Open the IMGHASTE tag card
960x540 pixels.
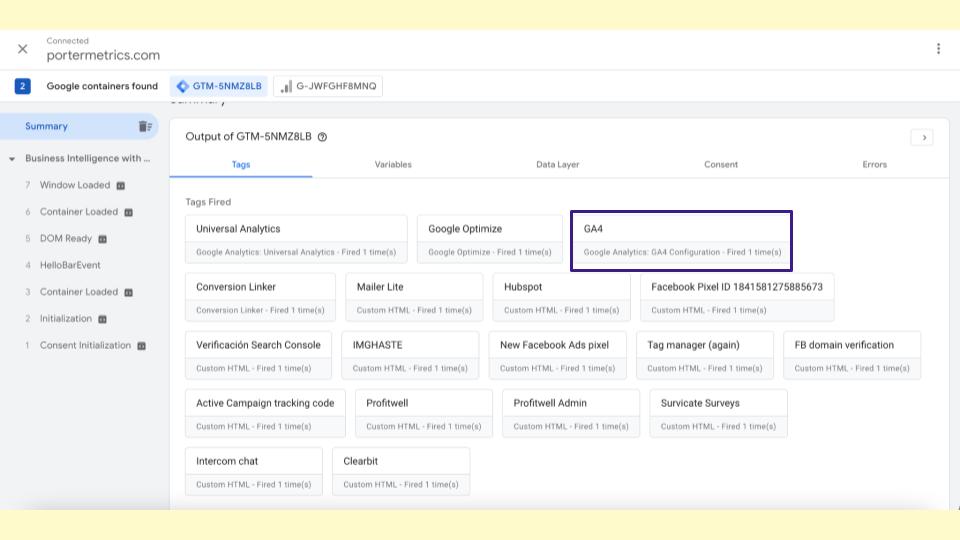(410, 356)
